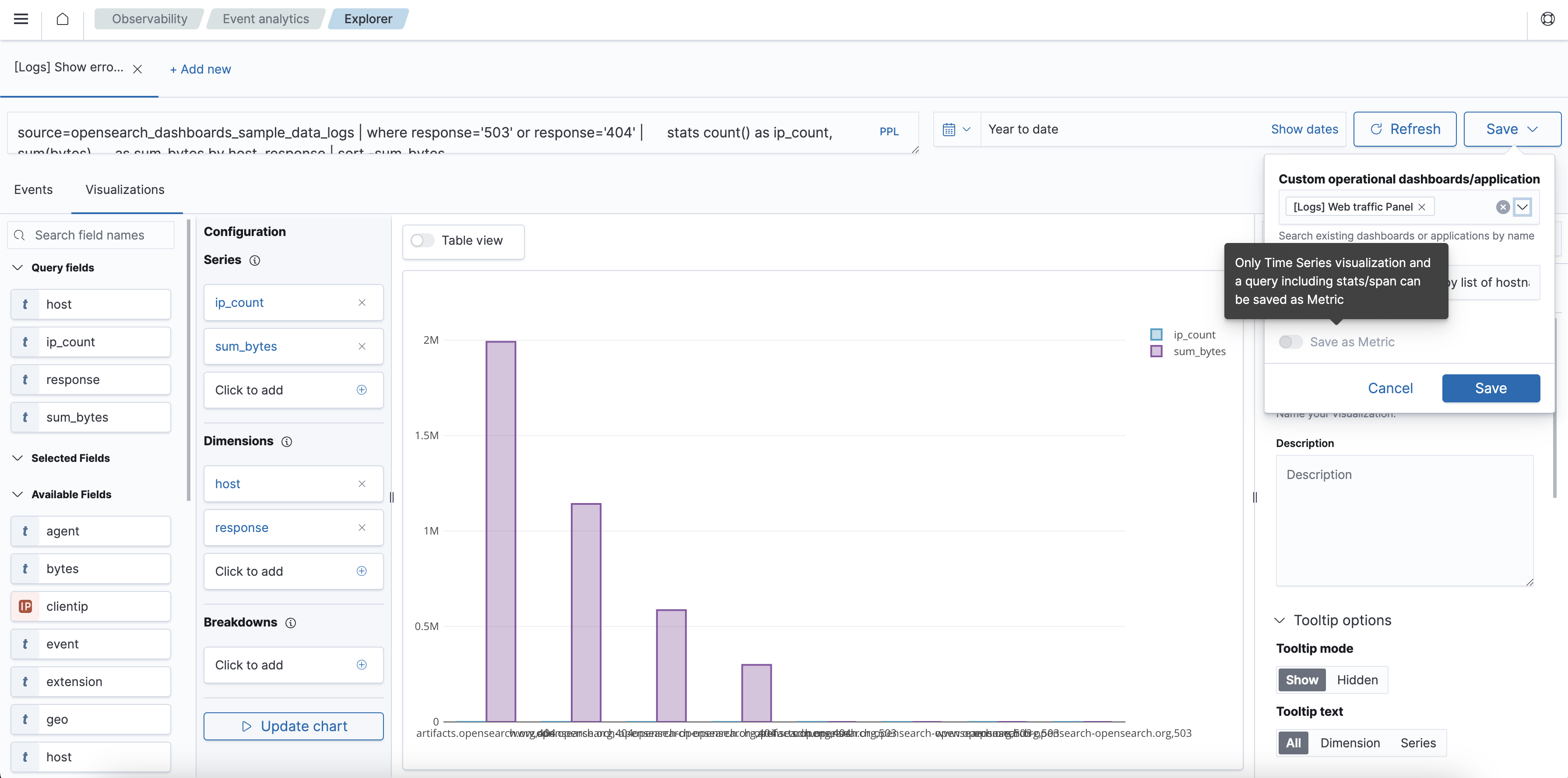
Task: Close the [Logs] Show erro... tab
Action: 137,69
